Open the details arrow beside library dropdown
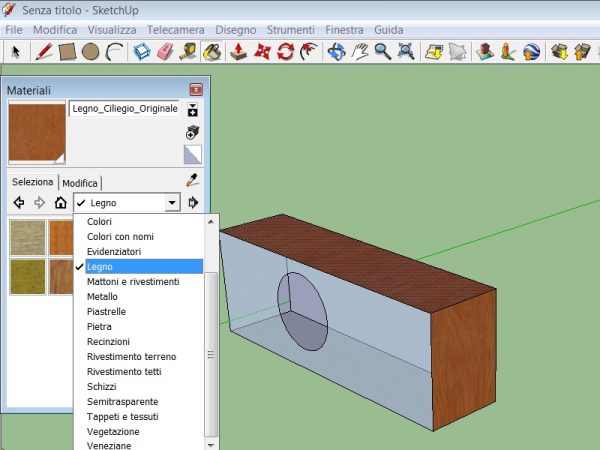 coord(193,203)
